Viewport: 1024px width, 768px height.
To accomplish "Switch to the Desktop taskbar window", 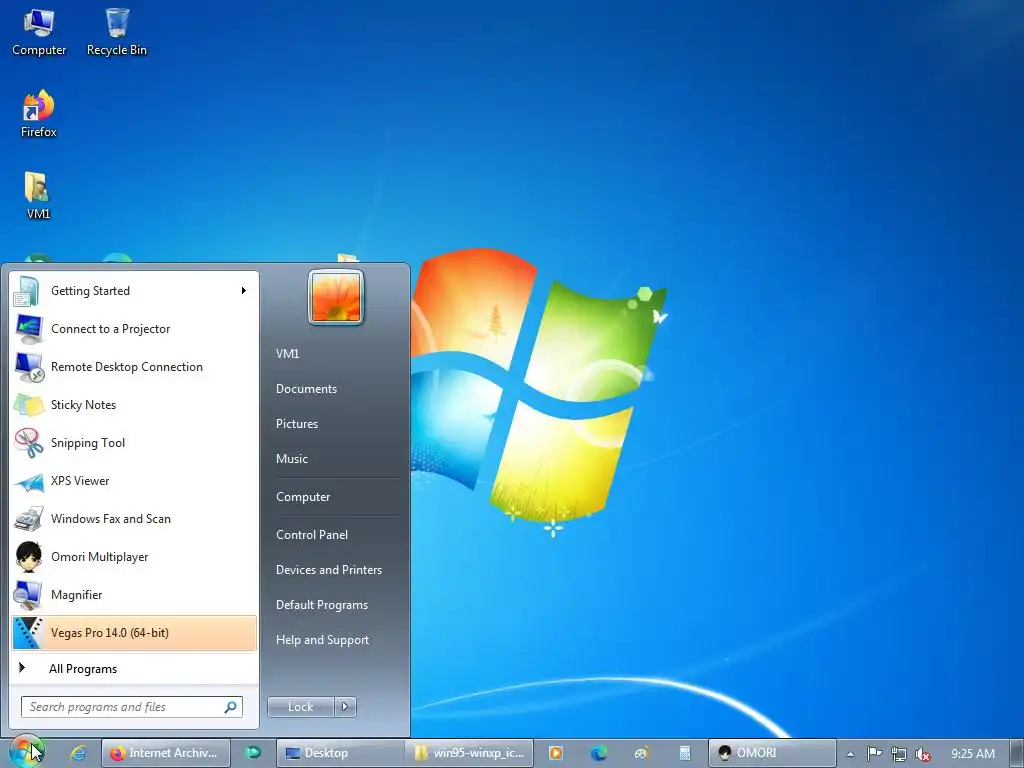I will click(340, 753).
